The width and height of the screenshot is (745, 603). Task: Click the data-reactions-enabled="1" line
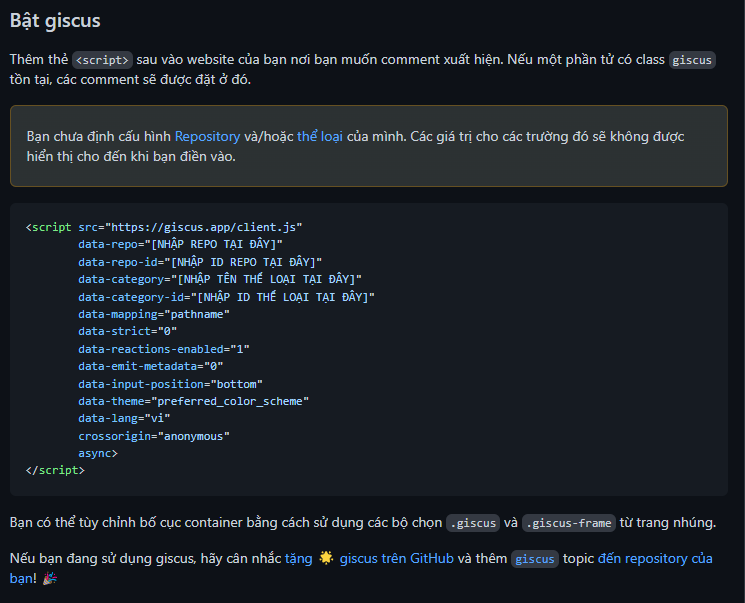164,349
